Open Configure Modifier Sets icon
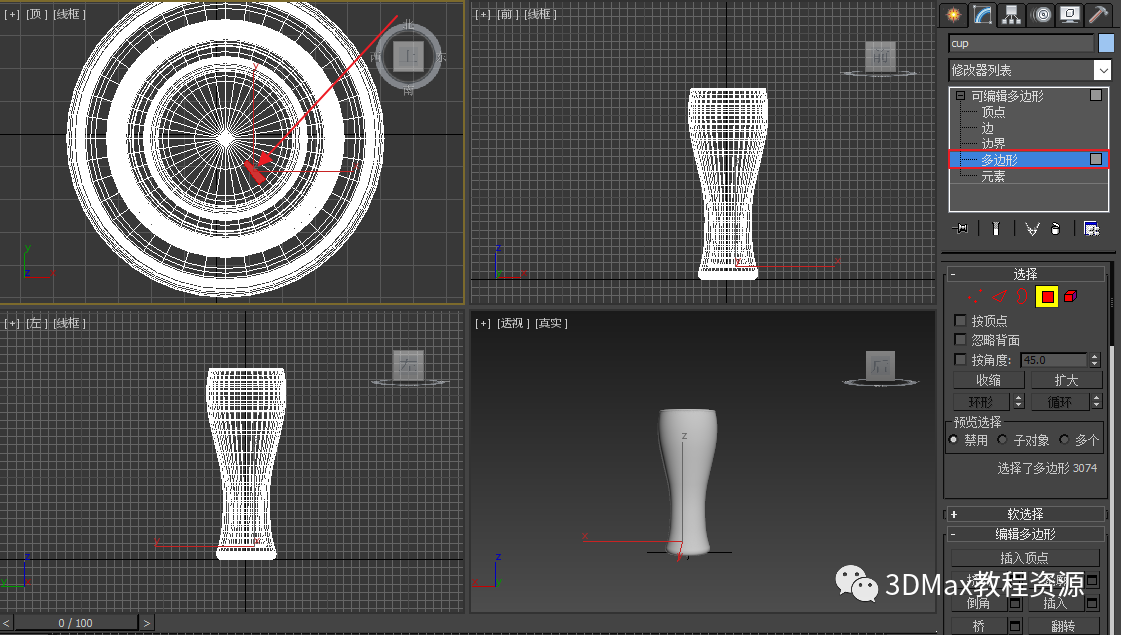Image resolution: width=1122 pixels, height=635 pixels. [1091, 228]
